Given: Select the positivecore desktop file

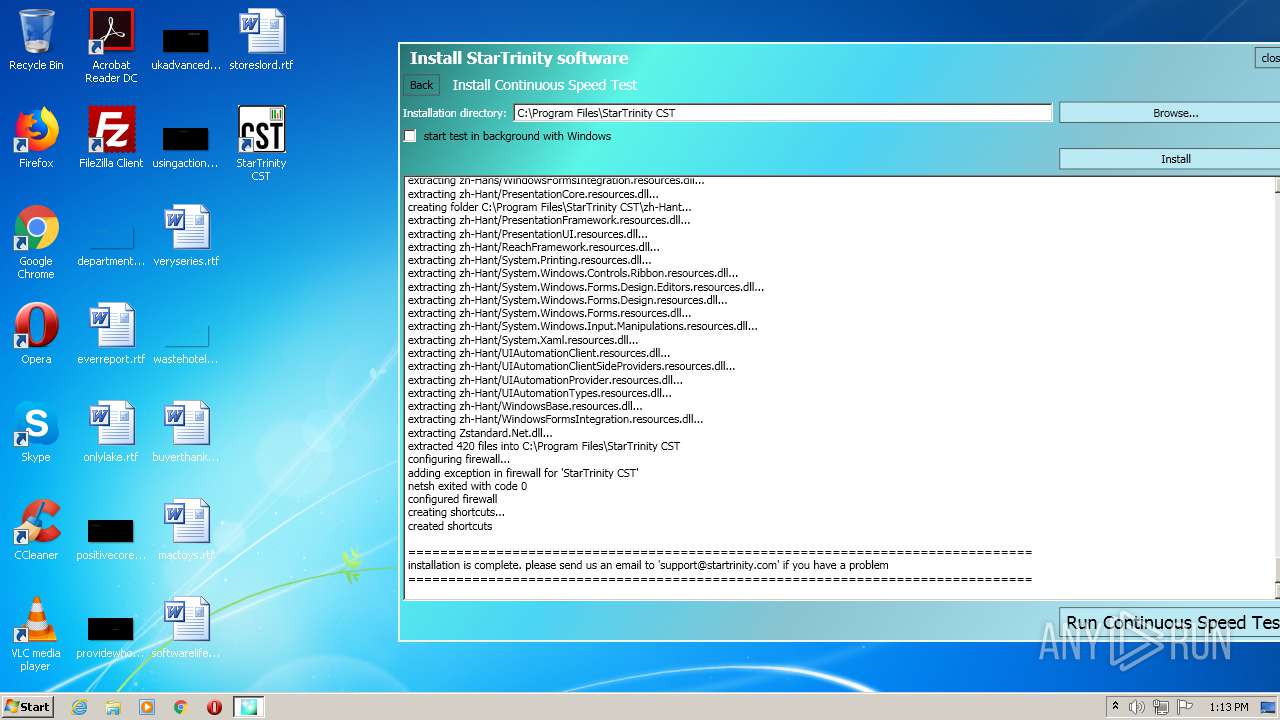Looking at the screenshot, I should (111, 539).
